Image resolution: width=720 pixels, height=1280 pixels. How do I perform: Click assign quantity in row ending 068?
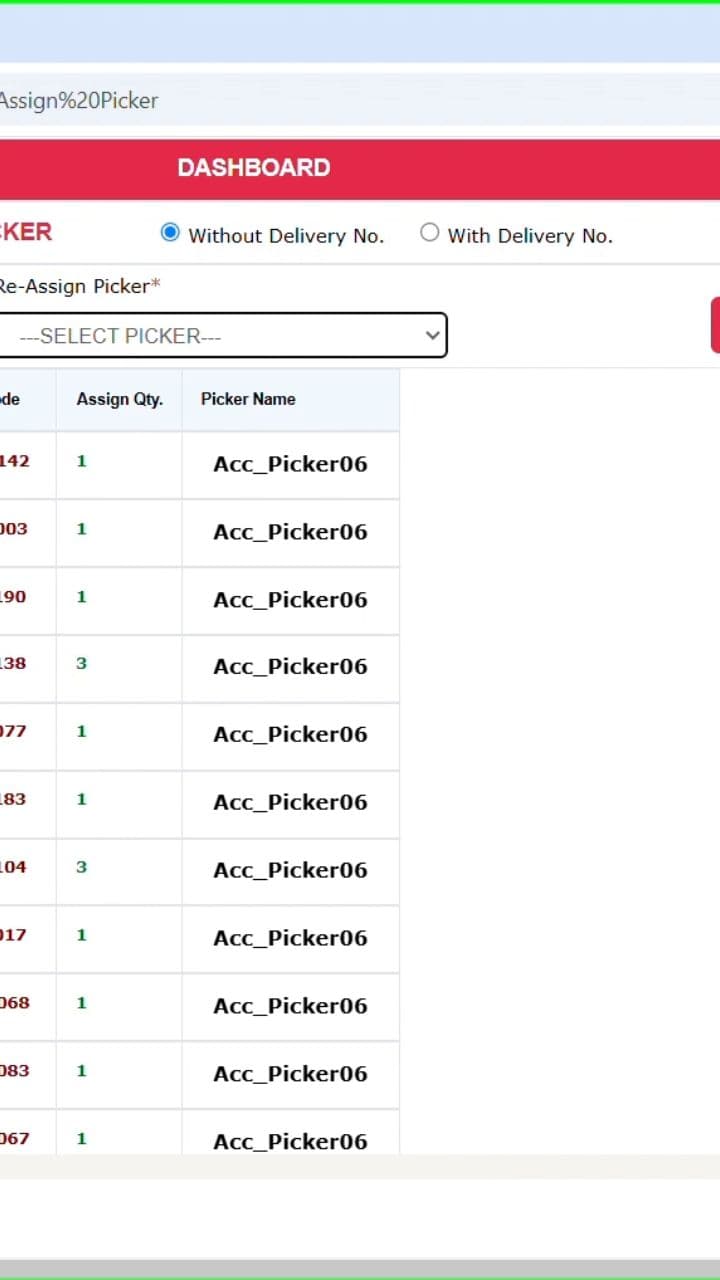pos(82,1003)
